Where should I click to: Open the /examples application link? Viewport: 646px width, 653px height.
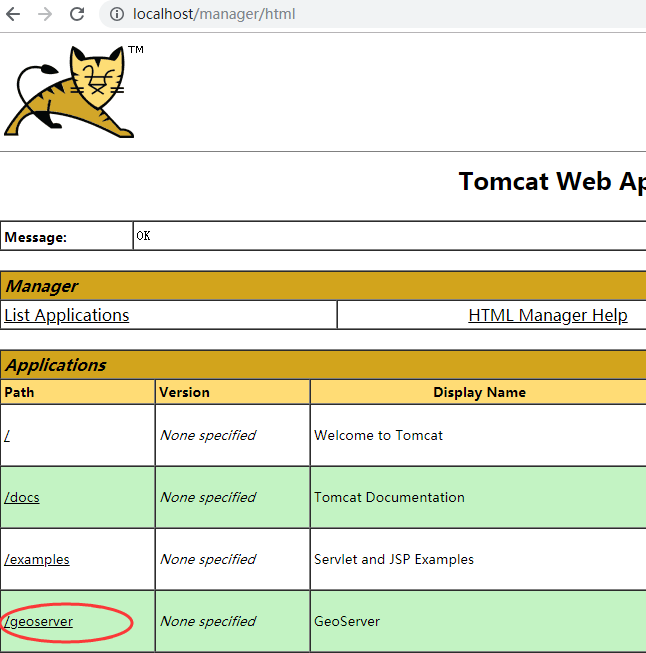pyautogui.click(x=37, y=560)
